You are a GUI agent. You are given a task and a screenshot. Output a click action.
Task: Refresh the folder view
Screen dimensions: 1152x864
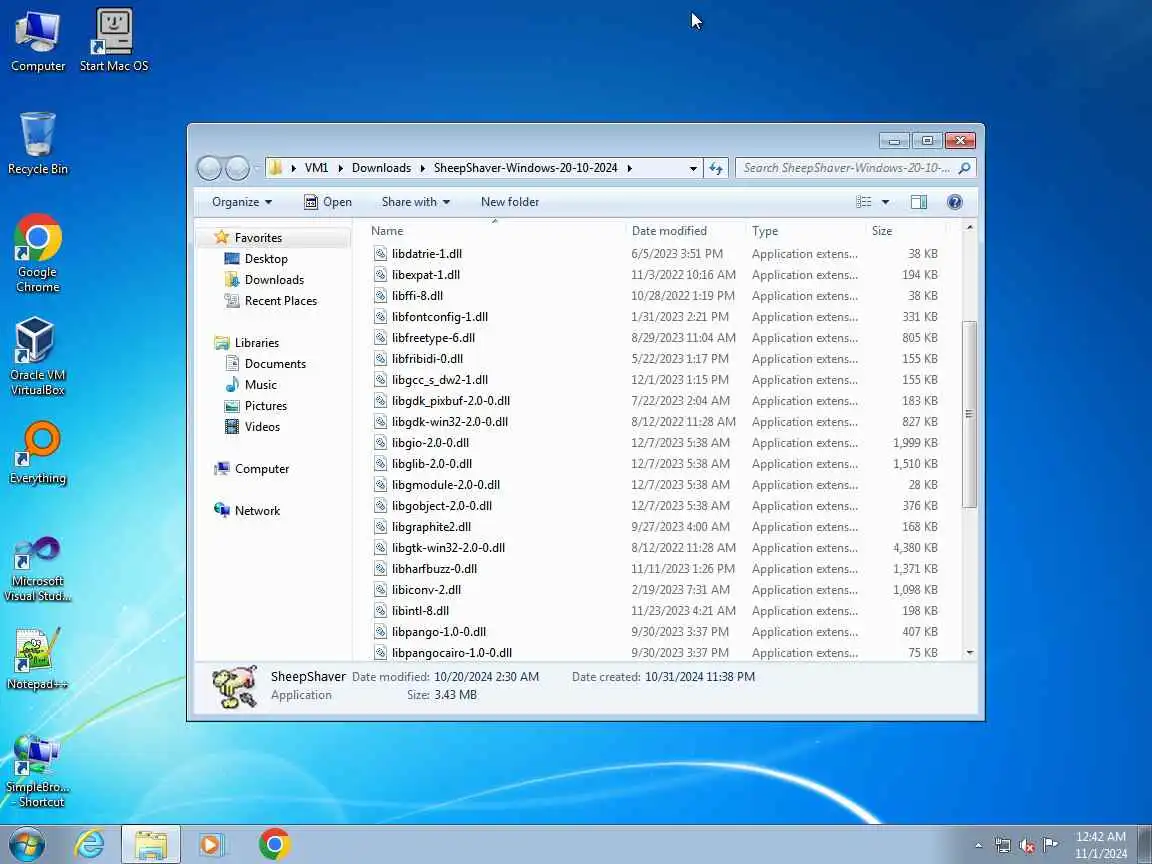click(716, 168)
